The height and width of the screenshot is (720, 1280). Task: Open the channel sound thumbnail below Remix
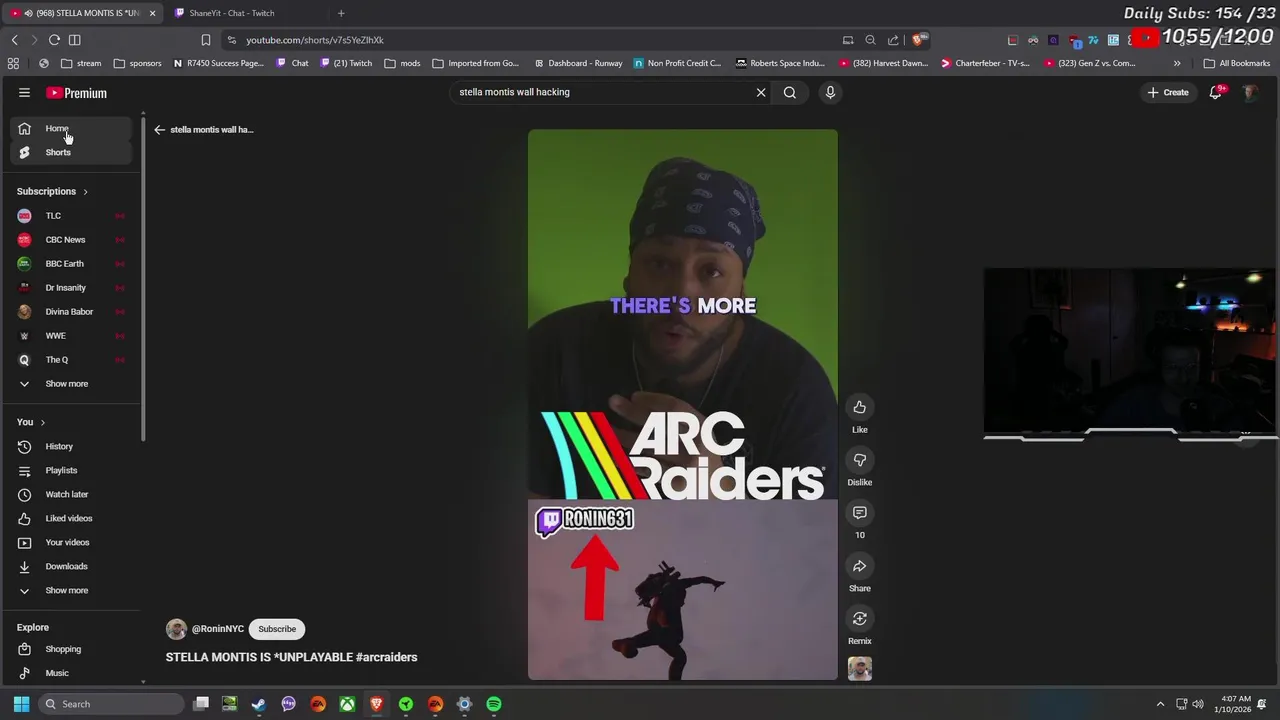859,668
